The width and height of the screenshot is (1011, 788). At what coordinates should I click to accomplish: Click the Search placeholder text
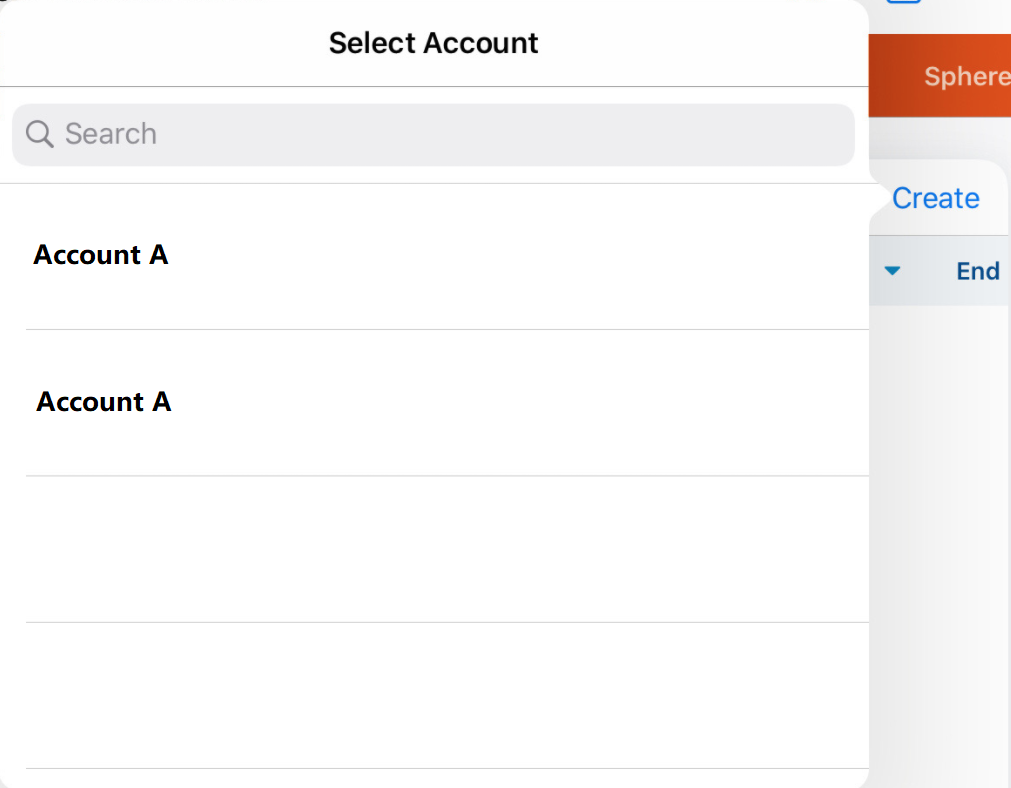click(x=111, y=134)
